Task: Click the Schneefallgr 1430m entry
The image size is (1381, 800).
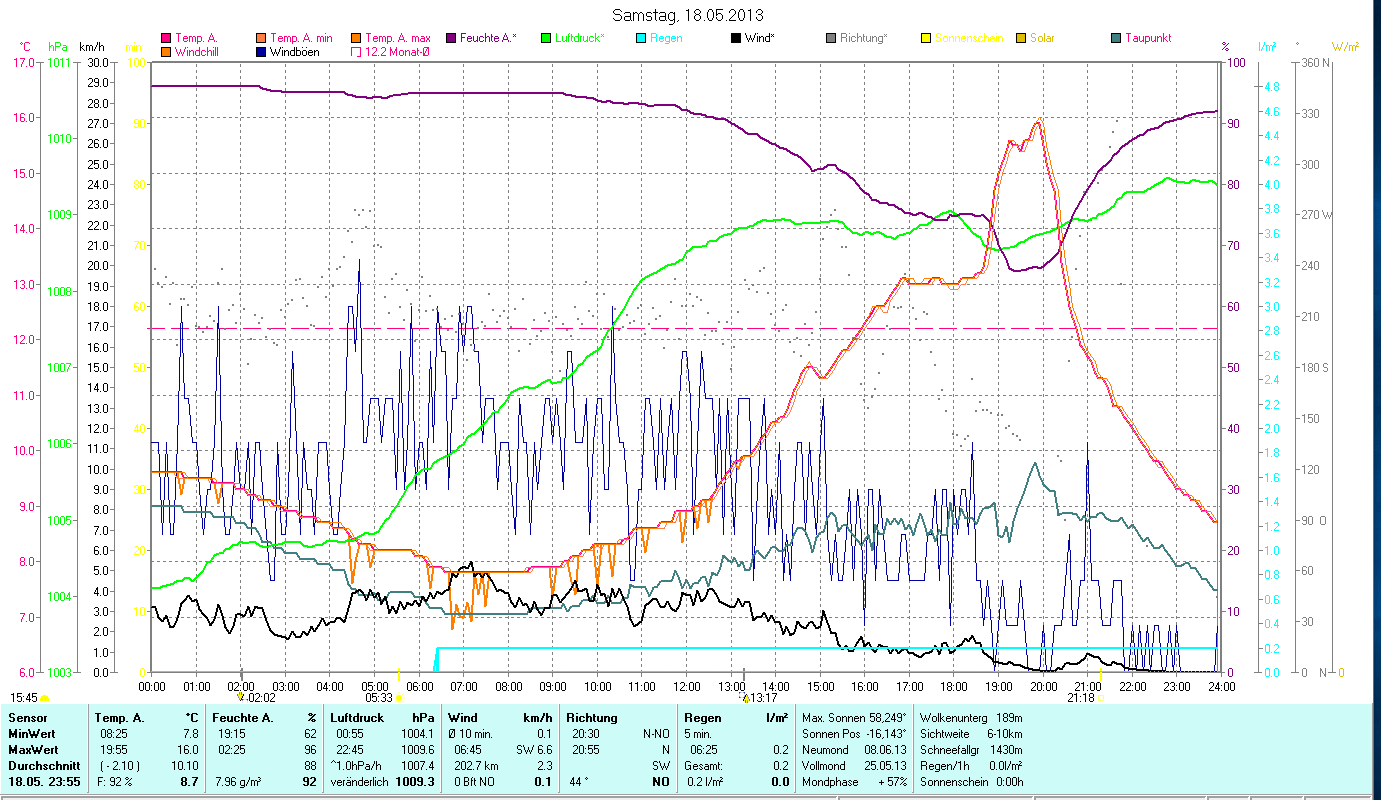Action: pos(970,750)
